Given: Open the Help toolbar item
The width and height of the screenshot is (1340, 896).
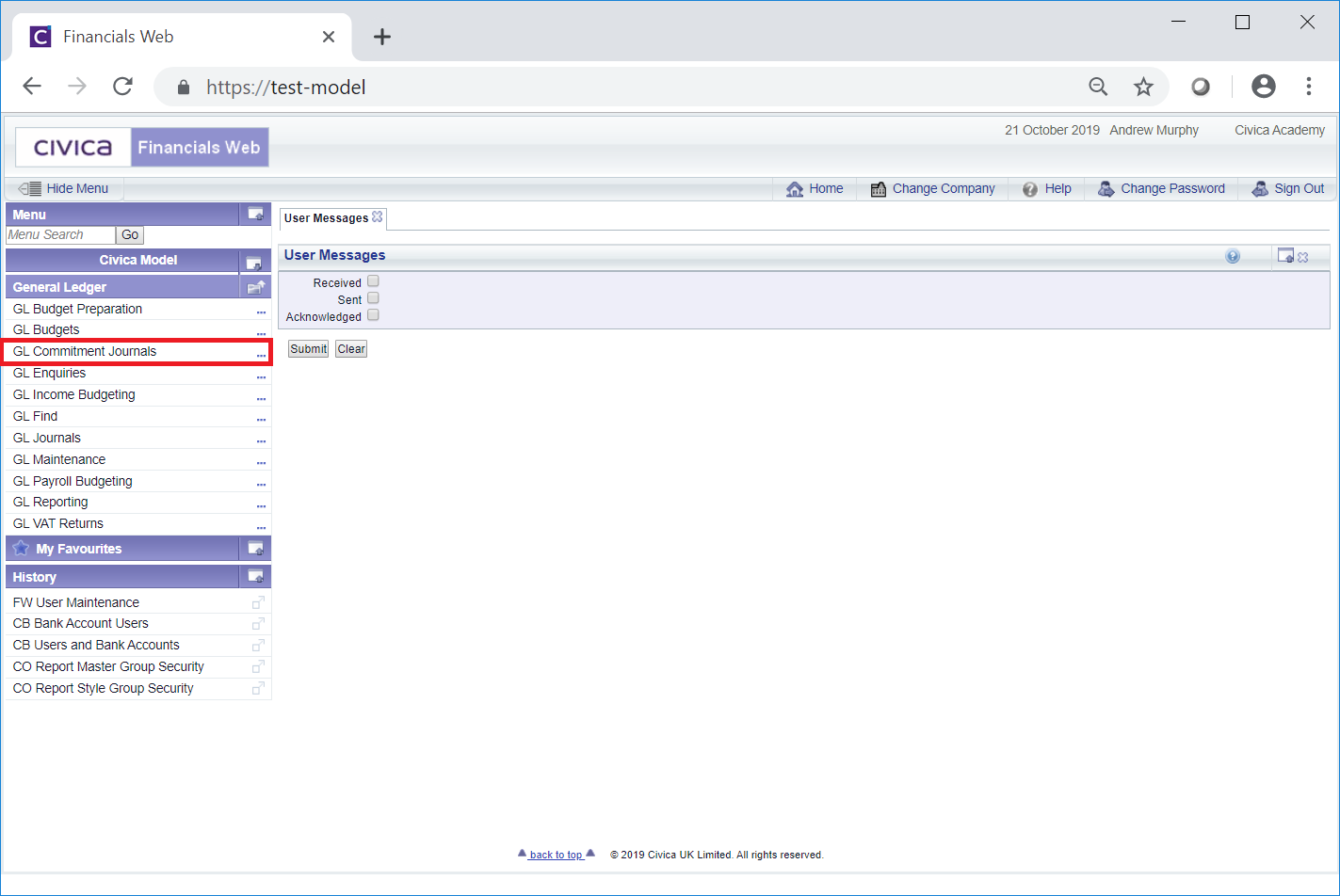Looking at the screenshot, I should (1047, 188).
